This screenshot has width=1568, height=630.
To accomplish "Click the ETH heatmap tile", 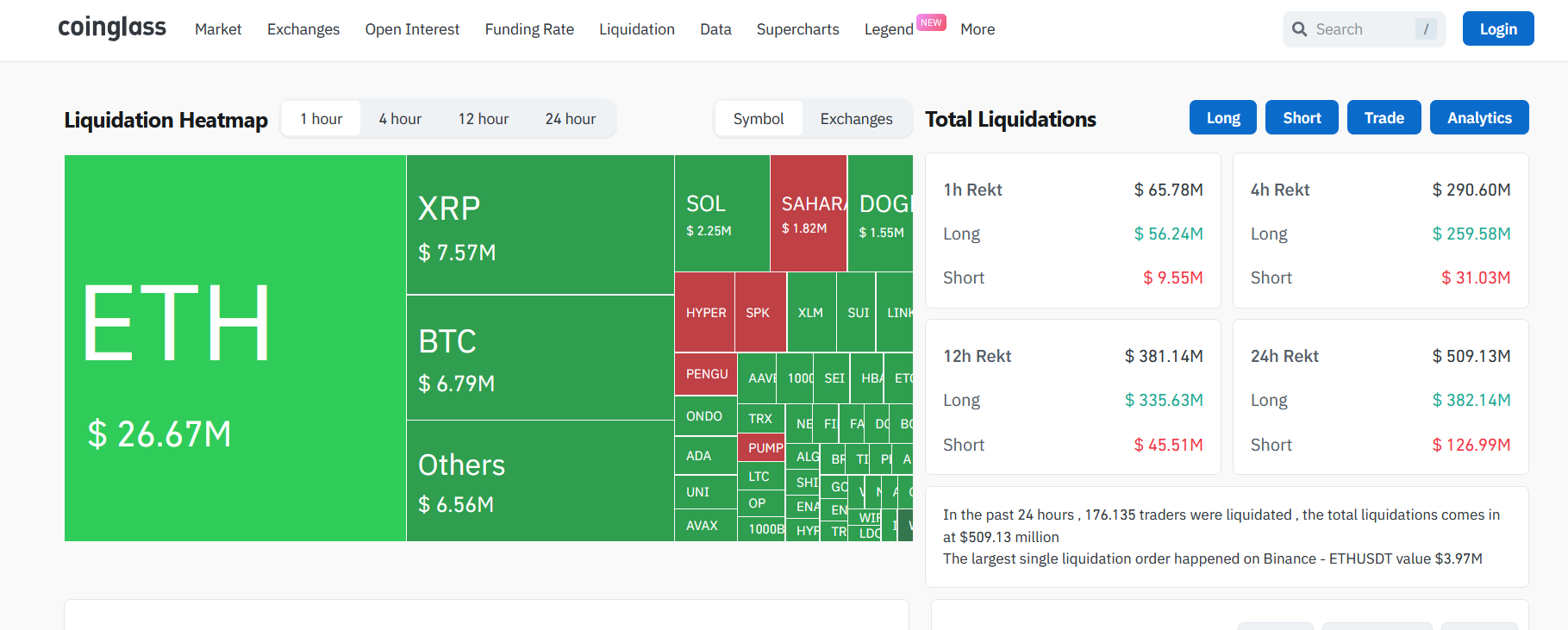I will [235, 348].
